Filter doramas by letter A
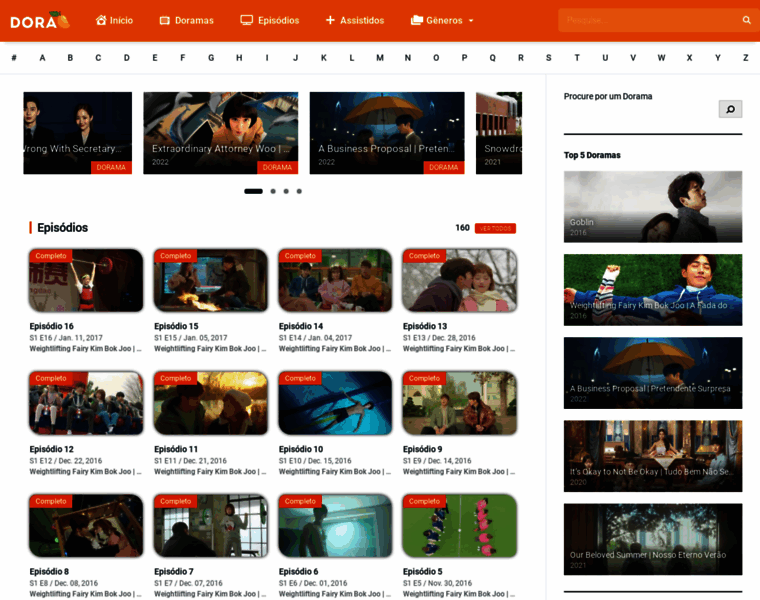Viewport: 760px width, 600px height. (42, 58)
